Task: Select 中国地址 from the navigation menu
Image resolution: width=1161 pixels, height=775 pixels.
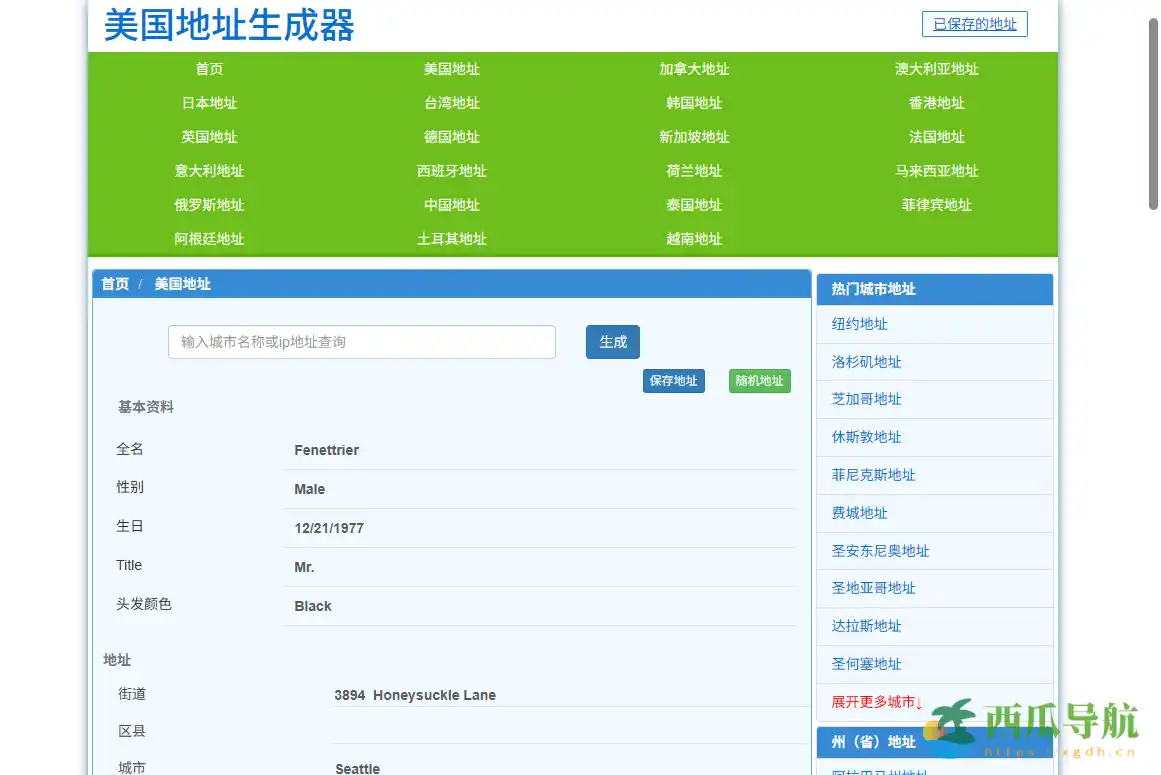Action: (452, 205)
